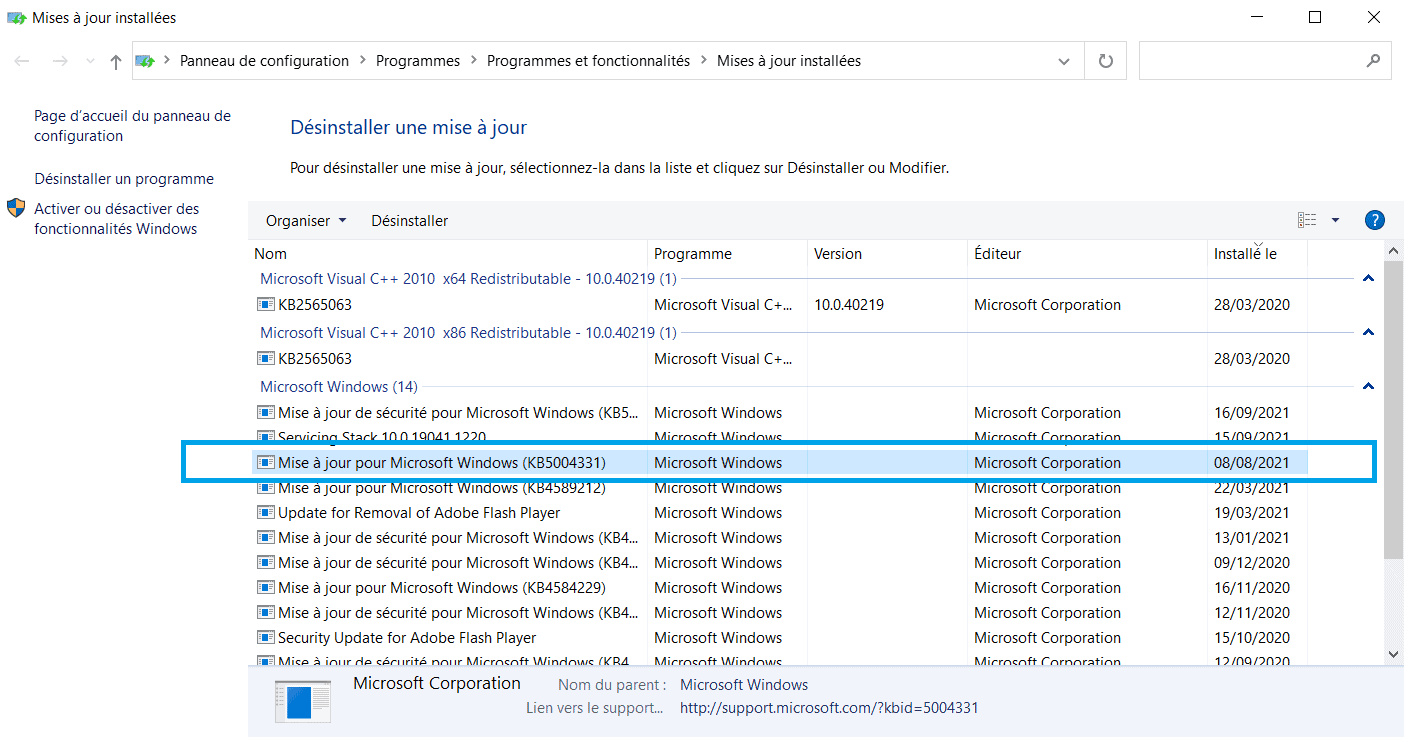This screenshot has width=1404, height=737.
Task: Sort by the Éditeur column header
Action: pyautogui.click(x=1087, y=254)
